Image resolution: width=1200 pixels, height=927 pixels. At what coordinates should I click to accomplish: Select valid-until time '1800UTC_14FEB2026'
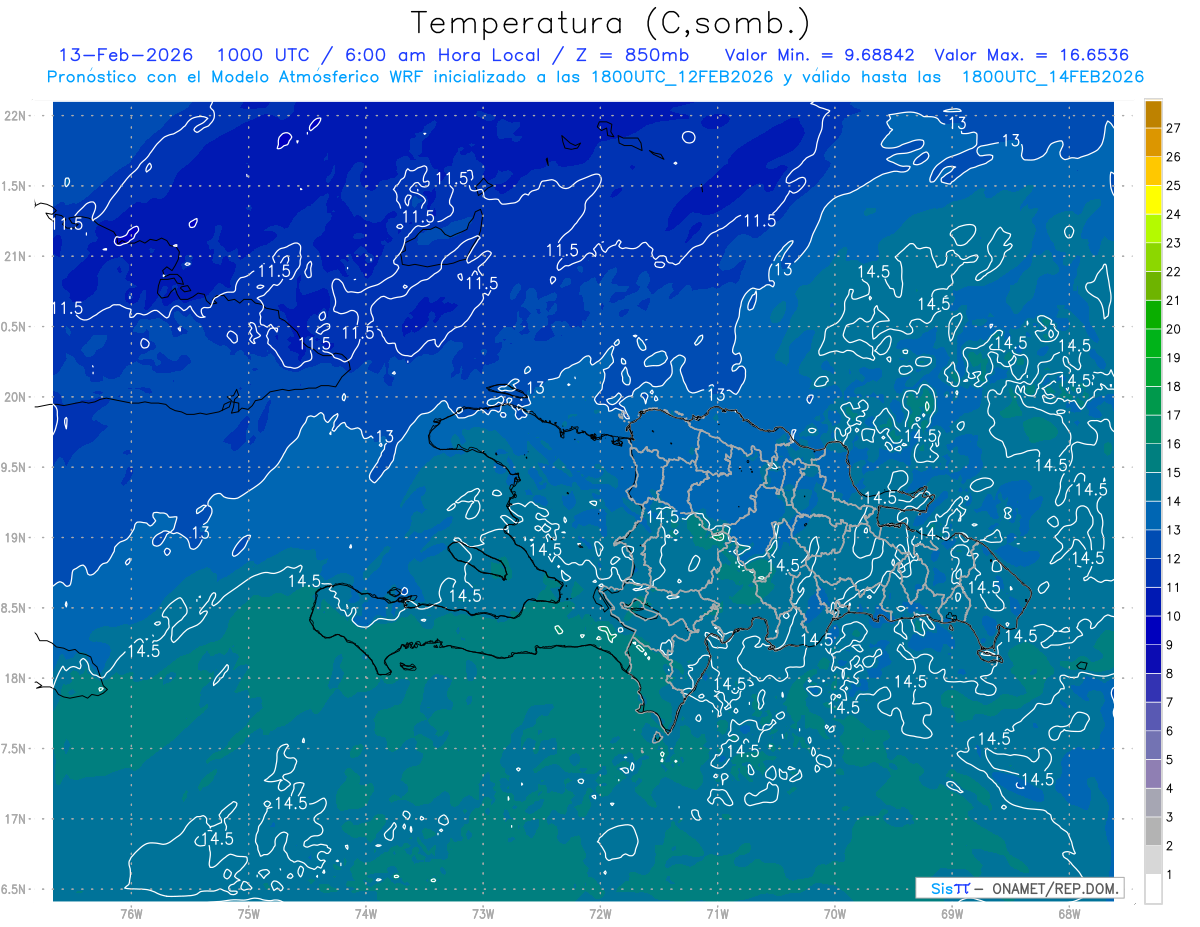(x=1053, y=77)
